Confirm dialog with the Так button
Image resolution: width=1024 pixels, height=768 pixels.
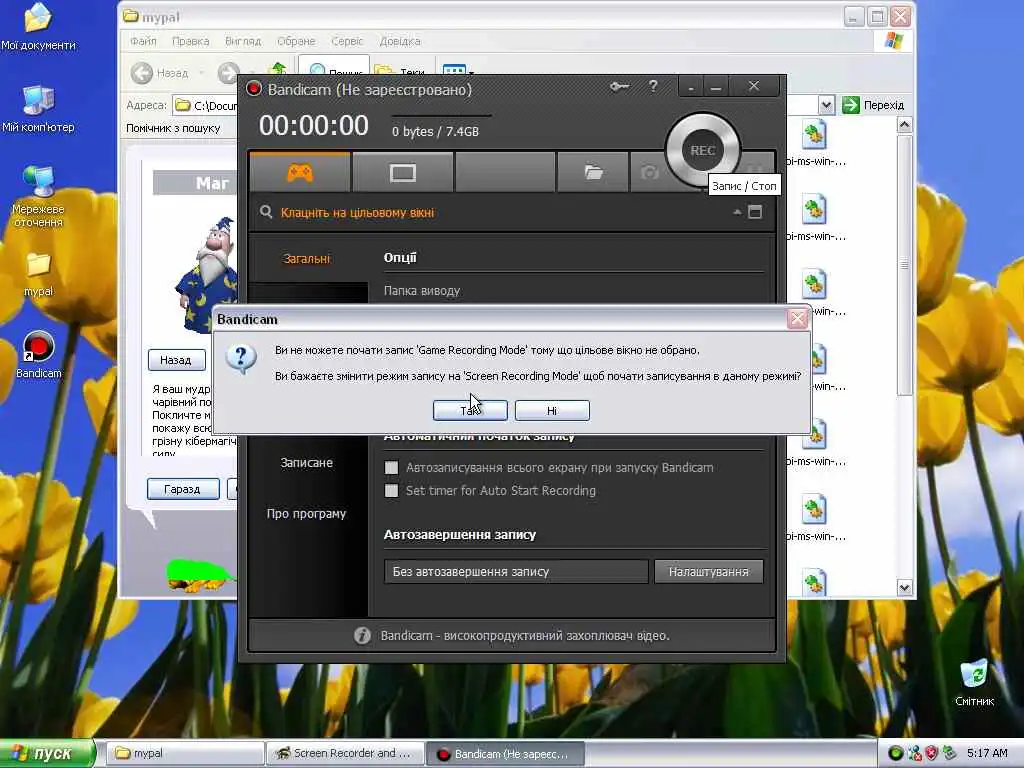(x=470, y=411)
